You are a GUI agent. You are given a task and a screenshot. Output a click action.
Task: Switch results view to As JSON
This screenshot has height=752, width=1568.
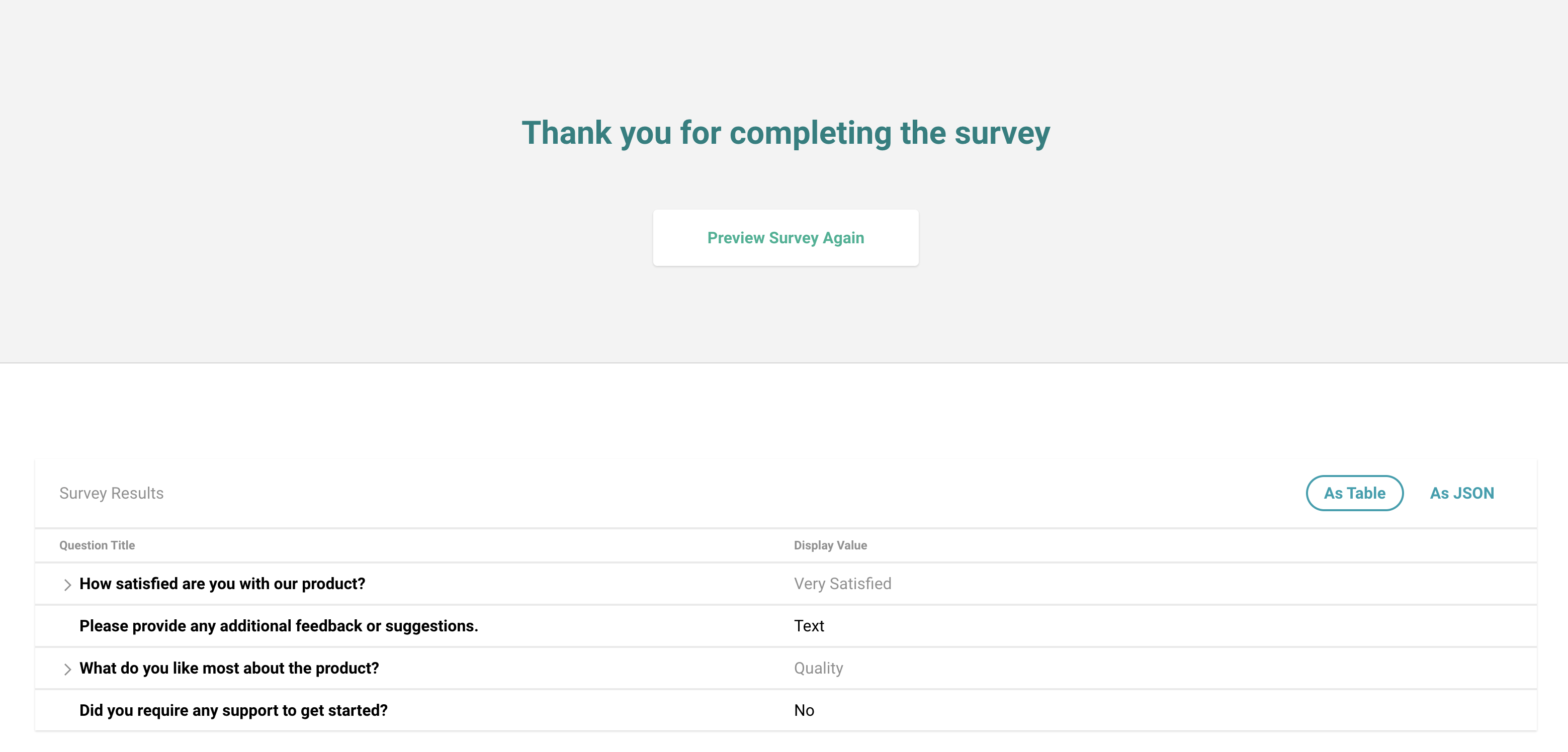(x=1461, y=493)
